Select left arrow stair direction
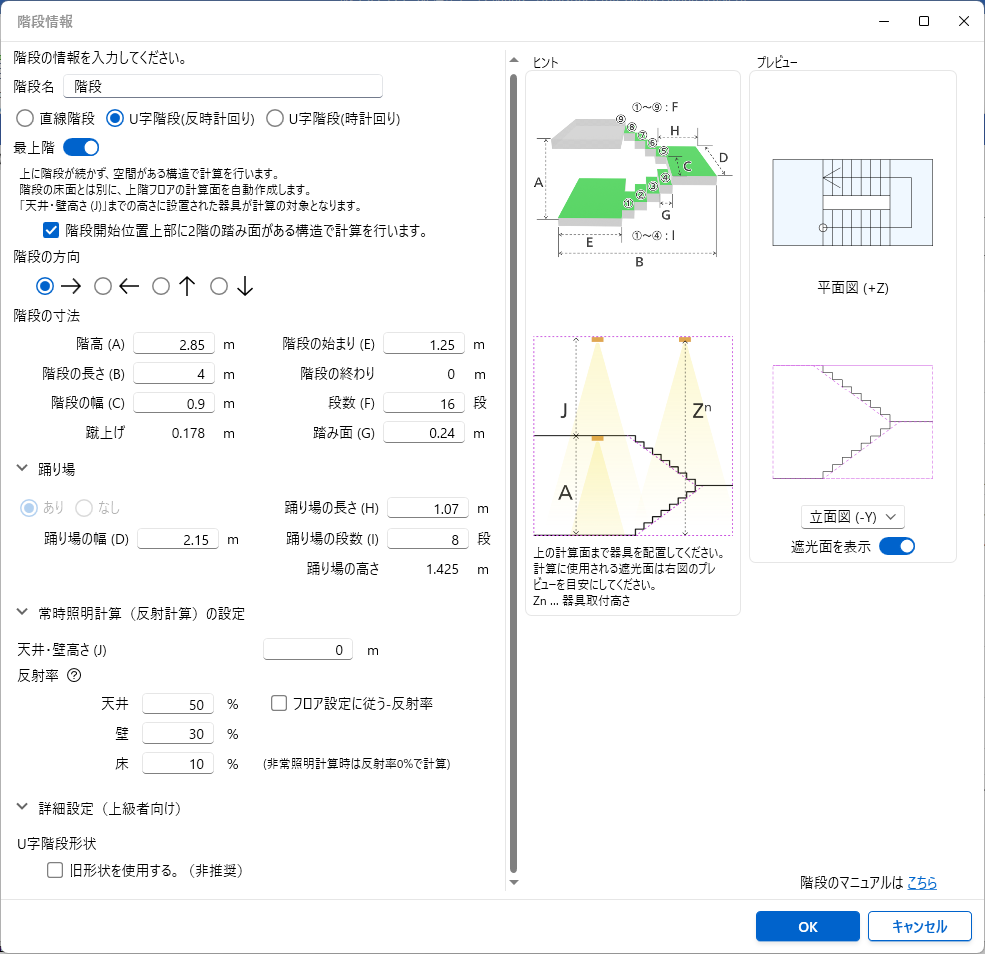The height and width of the screenshot is (954, 985). [x=103, y=286]
